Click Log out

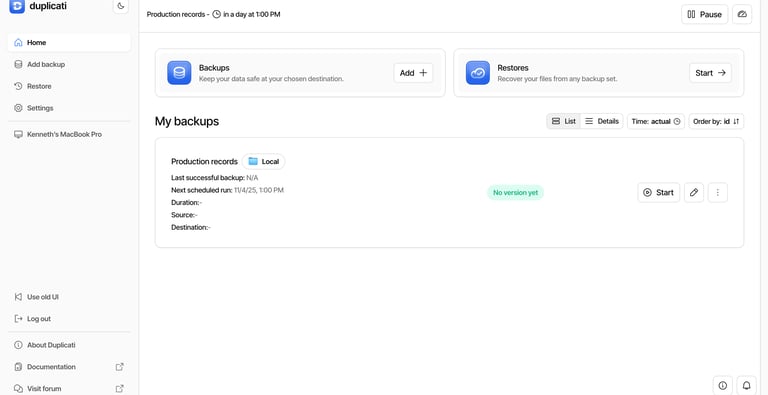[x=69, y=319]
